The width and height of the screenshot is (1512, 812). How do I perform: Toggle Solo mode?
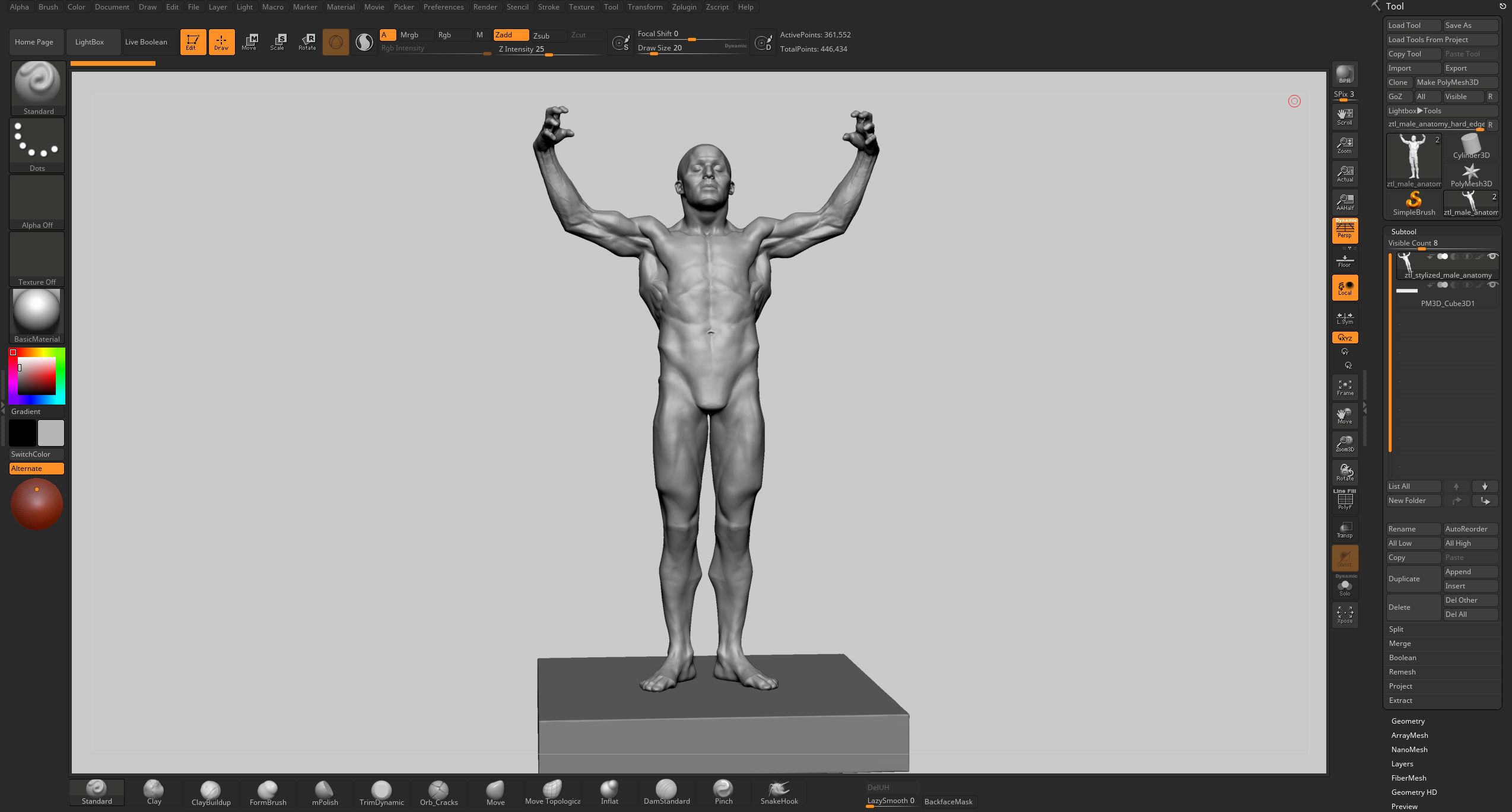(1345, 587)
